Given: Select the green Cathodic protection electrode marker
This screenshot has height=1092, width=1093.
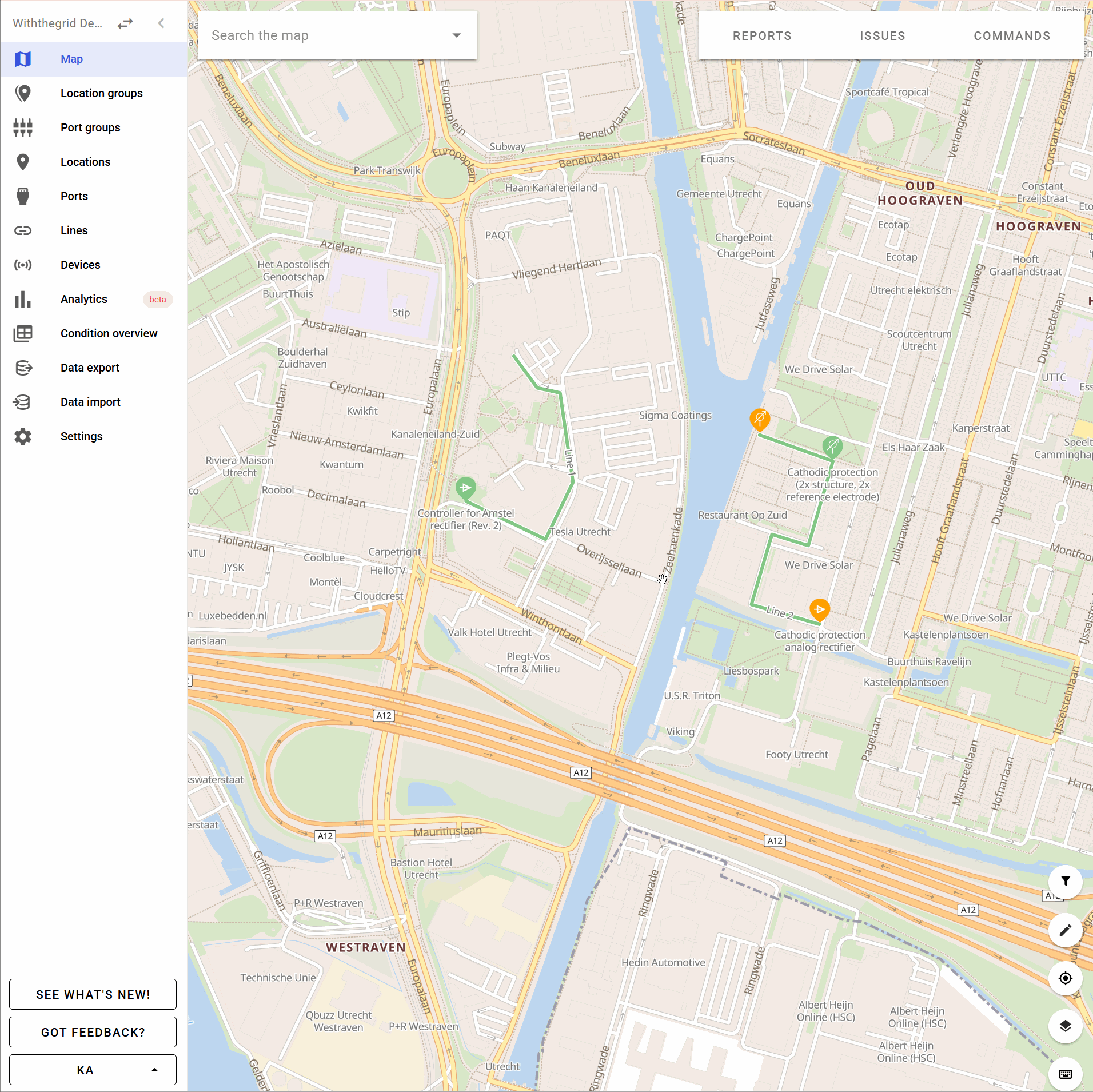Looking at the screenshot, I should coord(832,445).
